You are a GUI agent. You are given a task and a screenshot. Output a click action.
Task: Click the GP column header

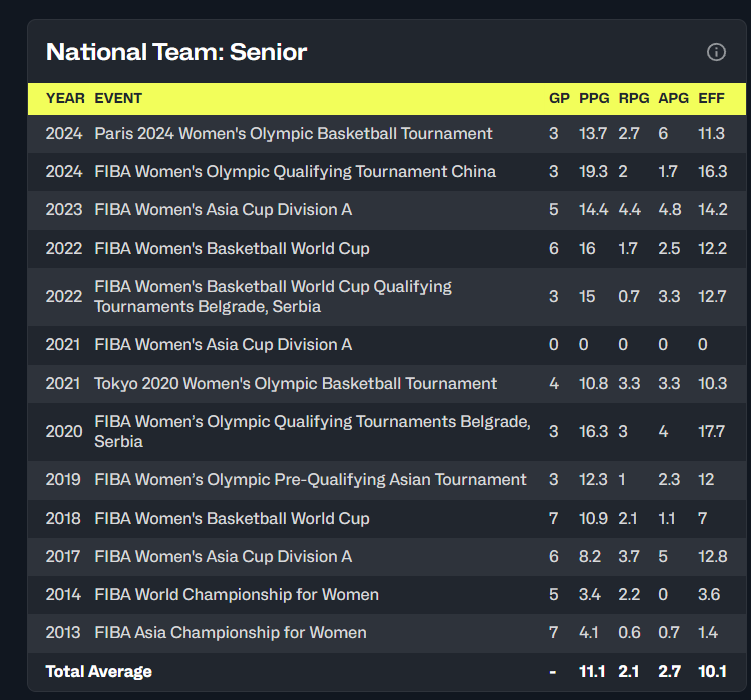click(559, 98)
